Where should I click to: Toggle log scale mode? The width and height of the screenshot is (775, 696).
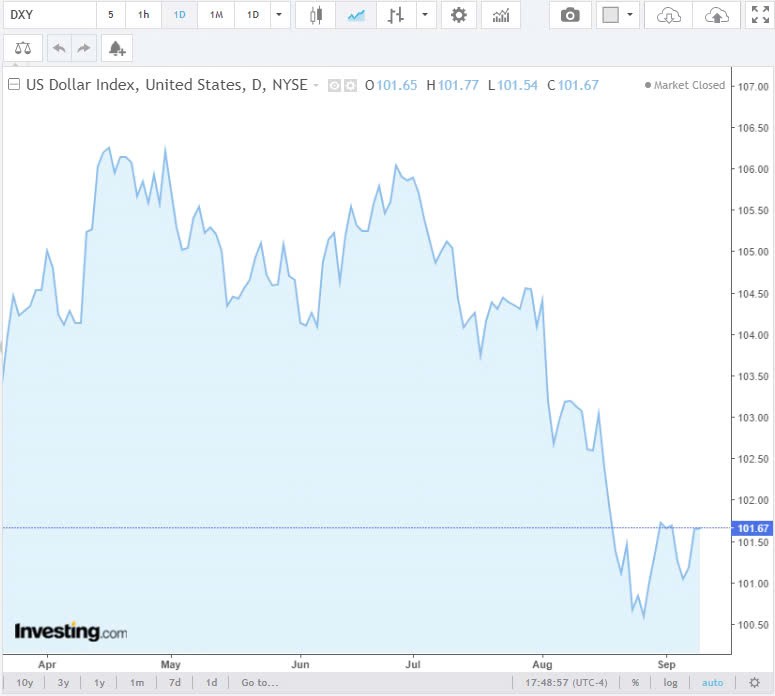(670, 683)
